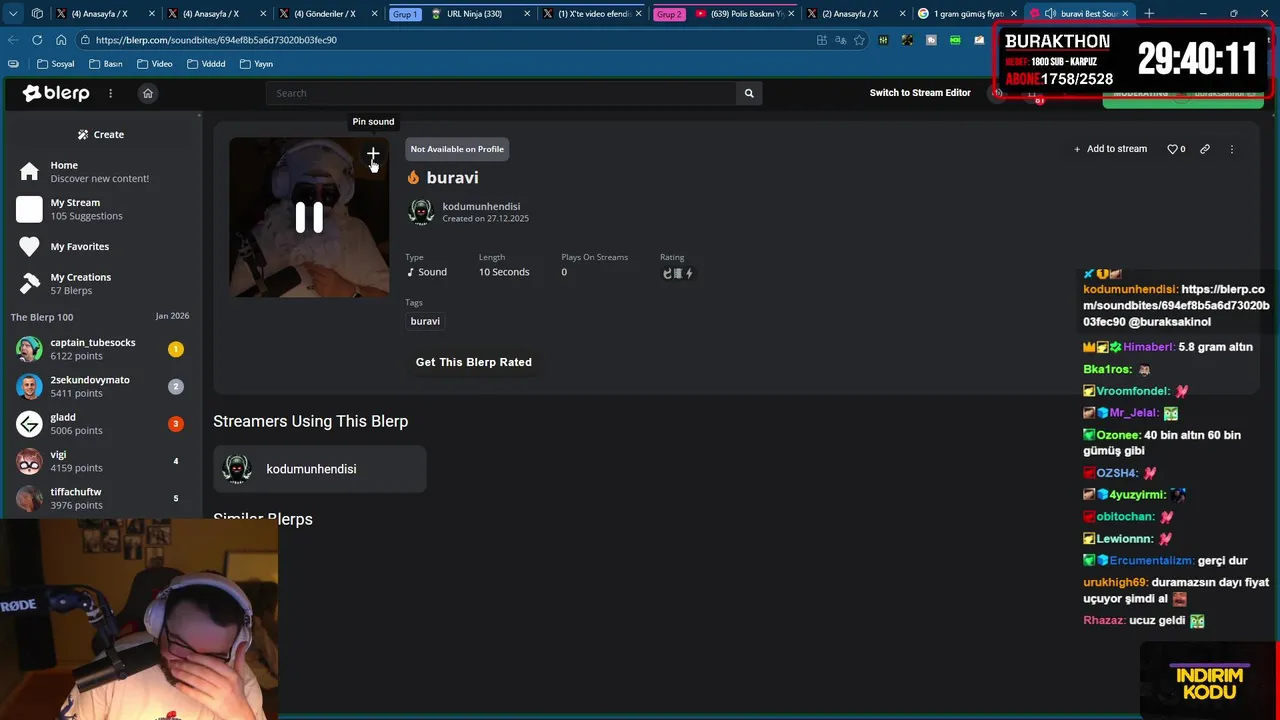1280x720 pixels.
Task: Open the Blerp logo home link
Action: (57, 93)
